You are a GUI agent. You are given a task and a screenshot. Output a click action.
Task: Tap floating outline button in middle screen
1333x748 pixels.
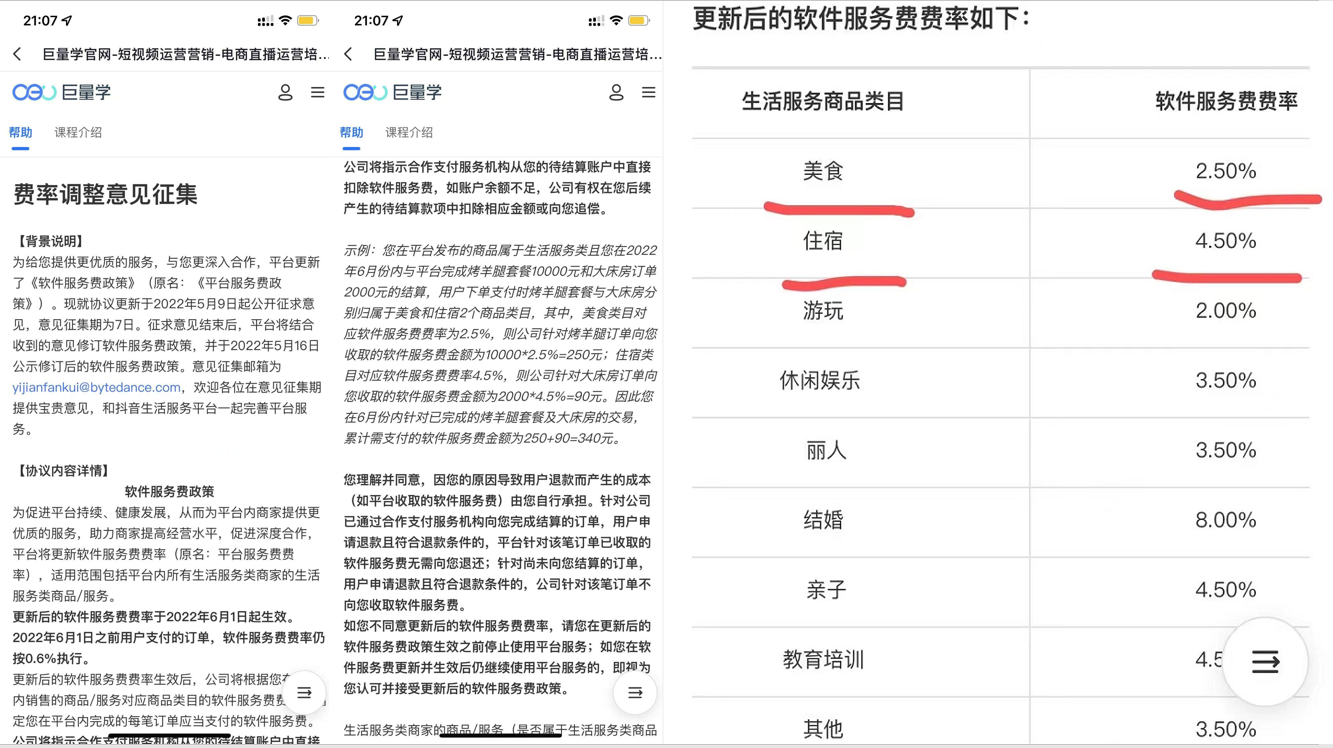point(635,692)
